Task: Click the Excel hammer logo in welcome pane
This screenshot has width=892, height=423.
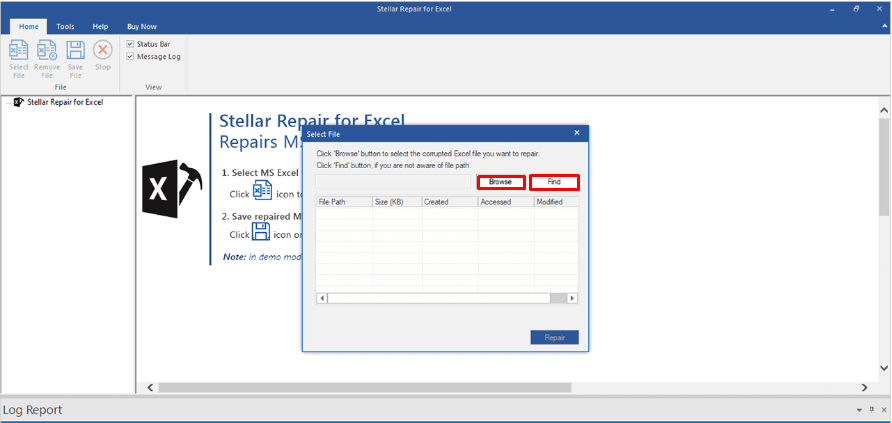Action: pos(172,189)
